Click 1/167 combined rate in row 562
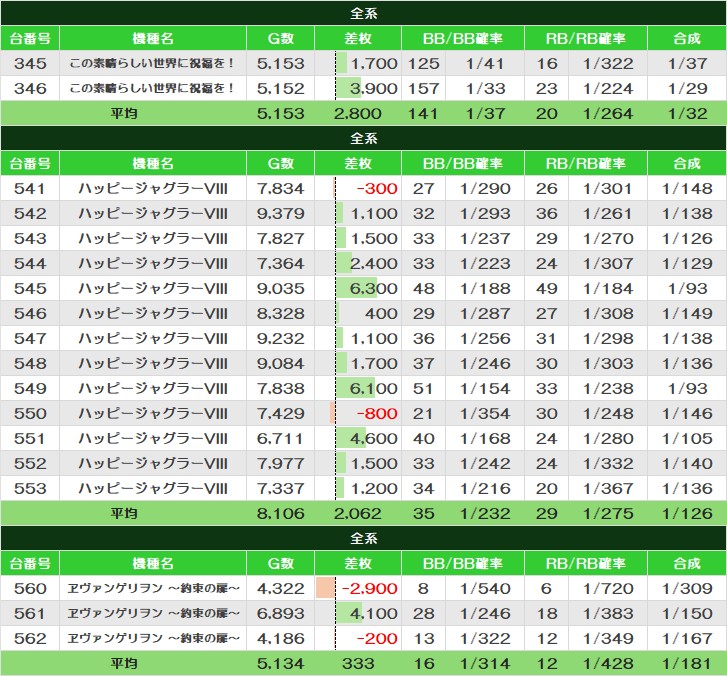 pyautogui.click(x=687, y=638)
